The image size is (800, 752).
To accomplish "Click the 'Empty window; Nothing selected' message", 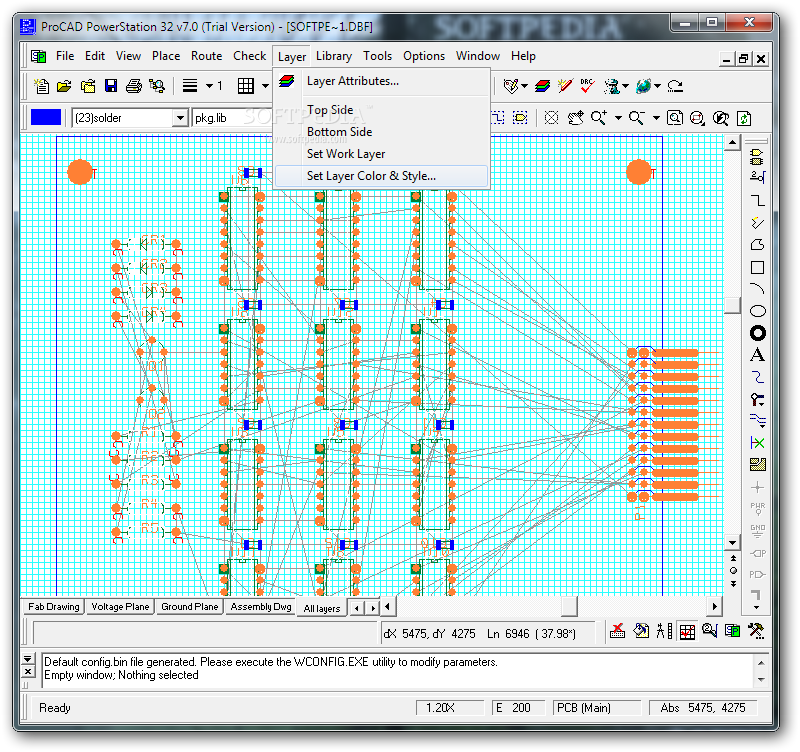I will (121, 675).
